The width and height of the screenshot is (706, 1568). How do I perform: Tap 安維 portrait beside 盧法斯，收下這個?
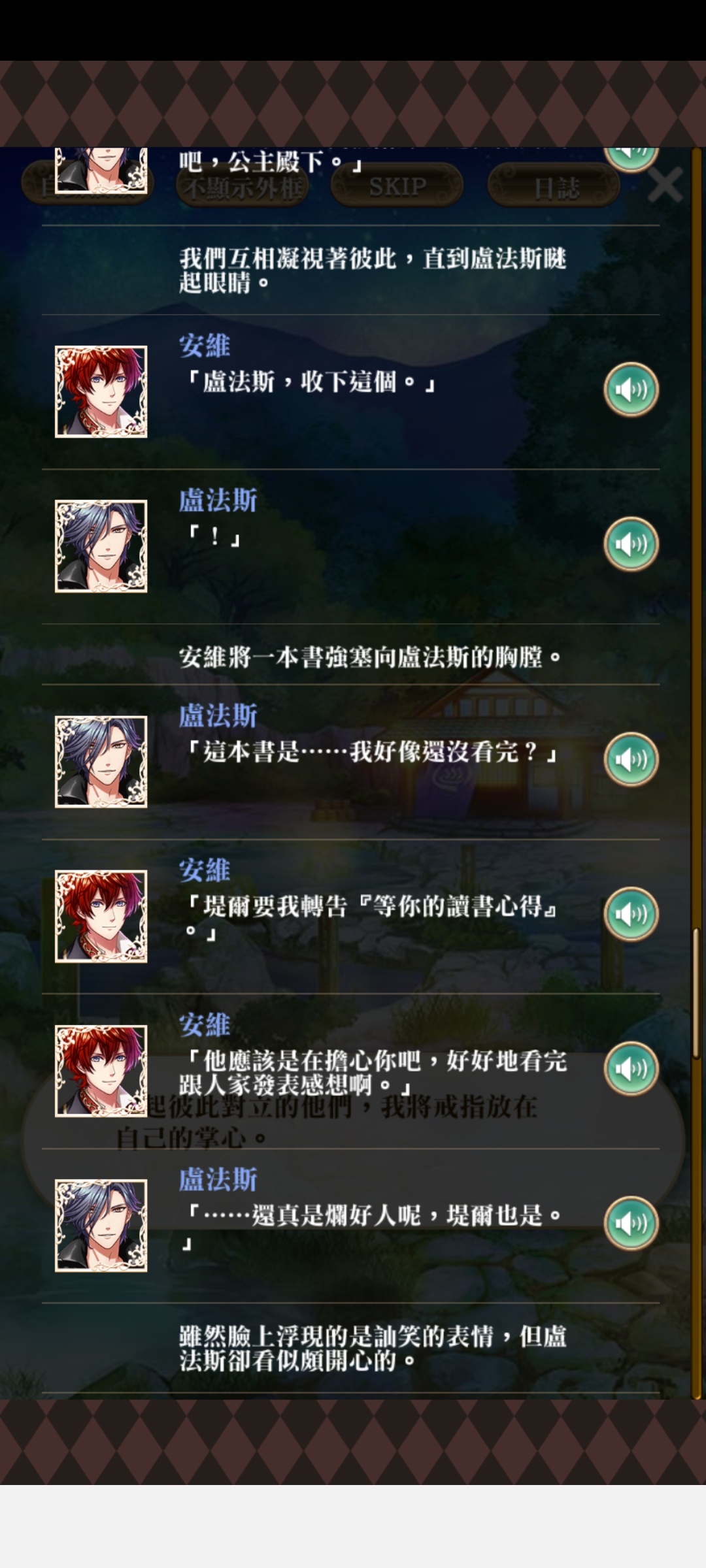101,392
